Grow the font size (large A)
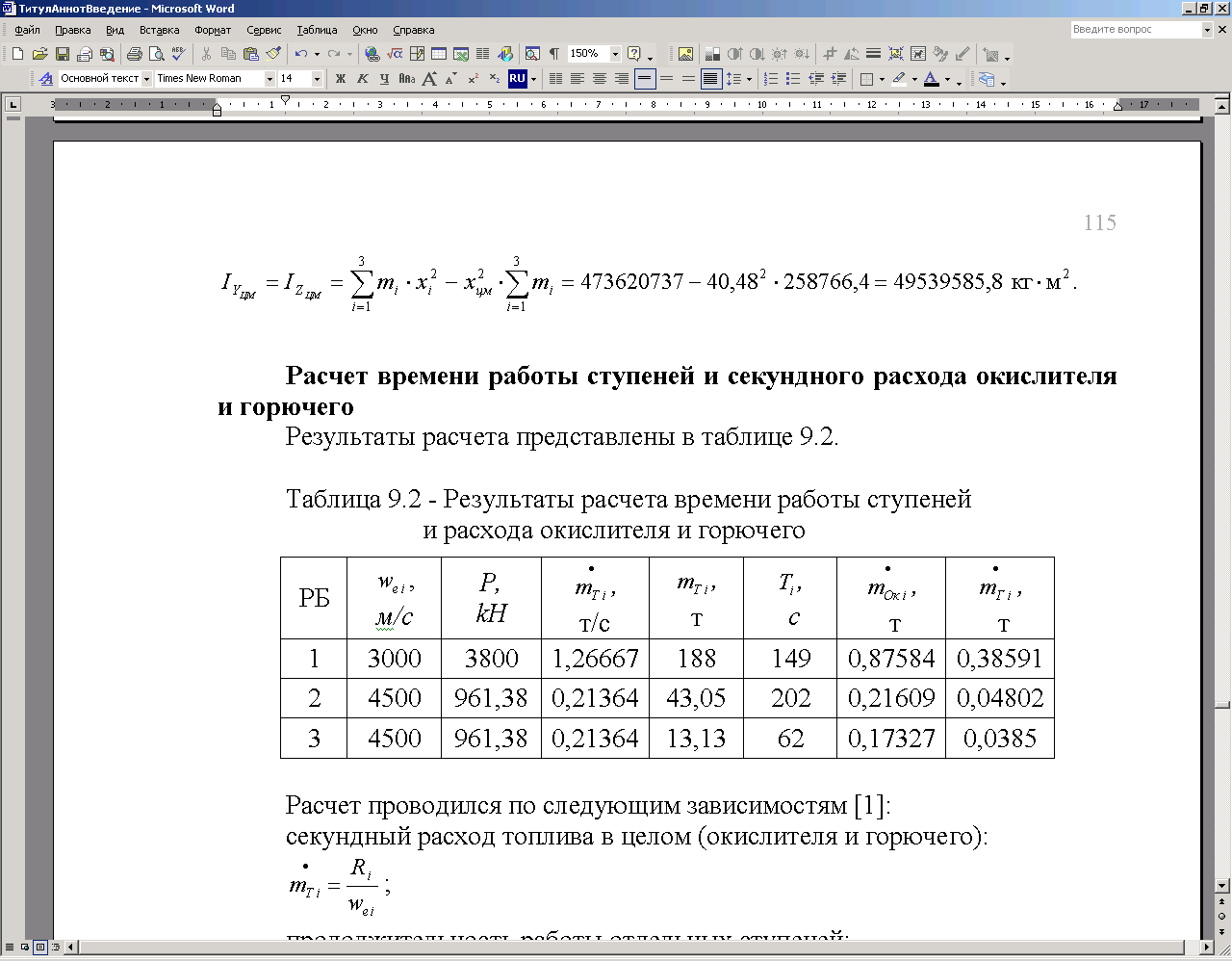The image size is (1232, 961). (x=428, y=78)
